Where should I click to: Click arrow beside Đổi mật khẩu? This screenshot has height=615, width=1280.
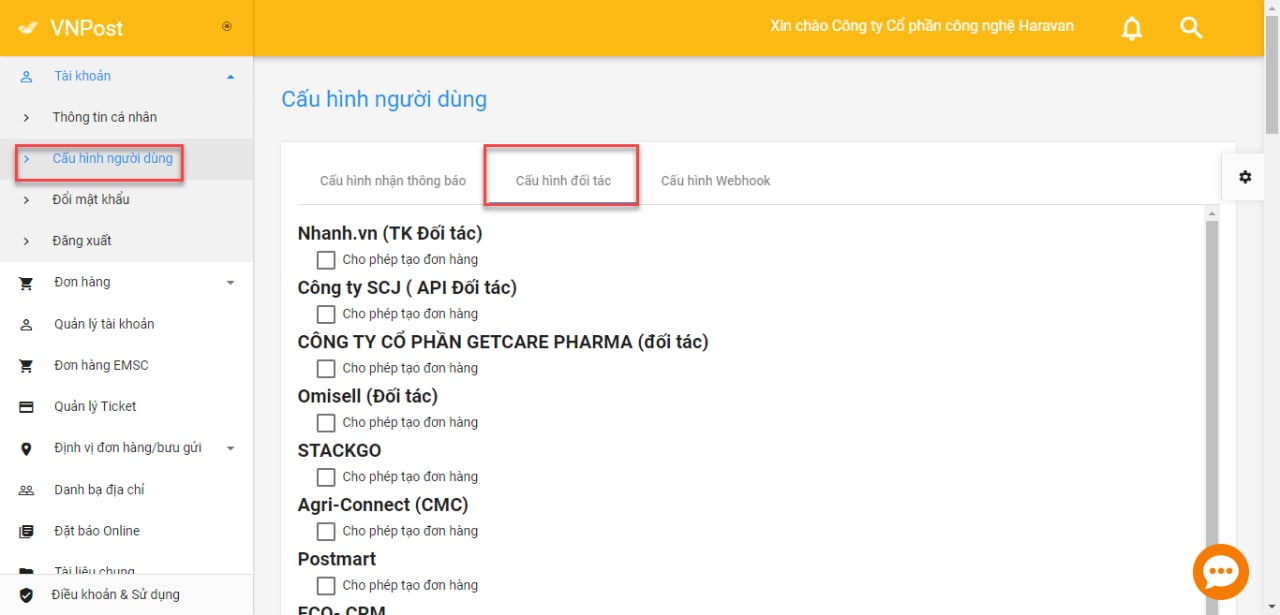pos(26,200)
